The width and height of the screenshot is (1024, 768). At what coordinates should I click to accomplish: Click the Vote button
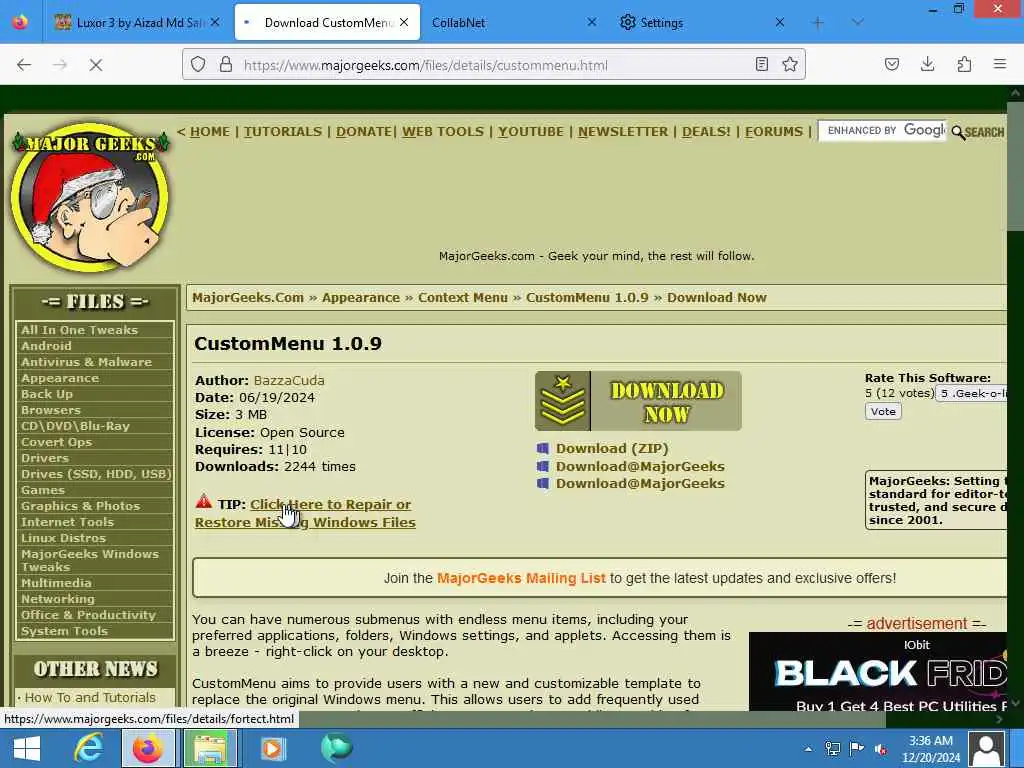(x=883, y=411)
